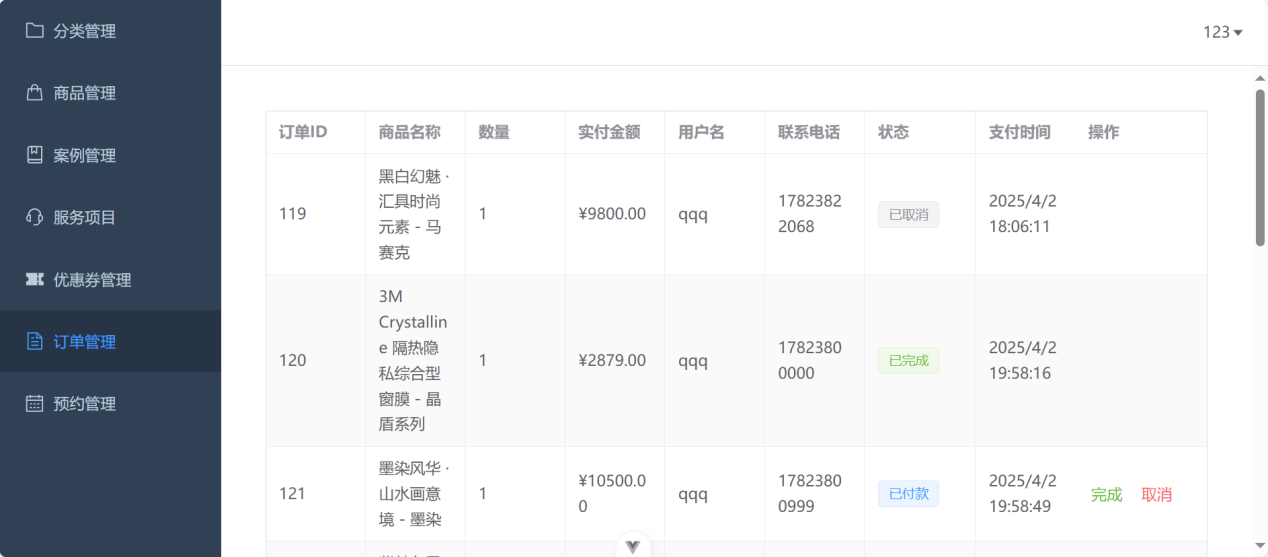1268x557 pixels.
Task: Click amount ¥10500.00
Action: [x=612, y=493]
